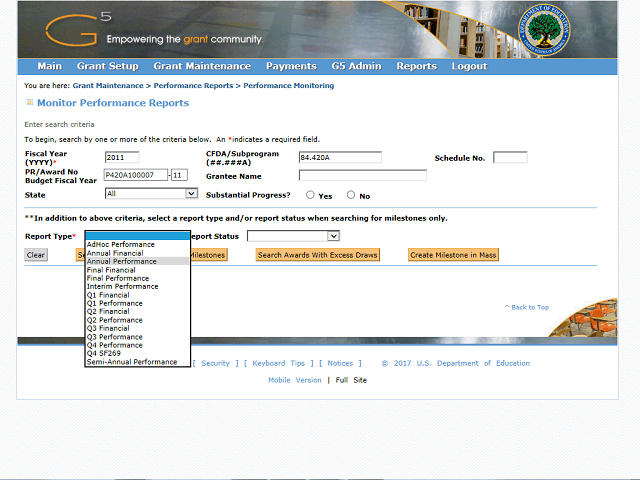The width and height of the screenshot is (640, 480).
Task: Open the Keyboard Tips footer link
Action: click(x=279, y=363)
